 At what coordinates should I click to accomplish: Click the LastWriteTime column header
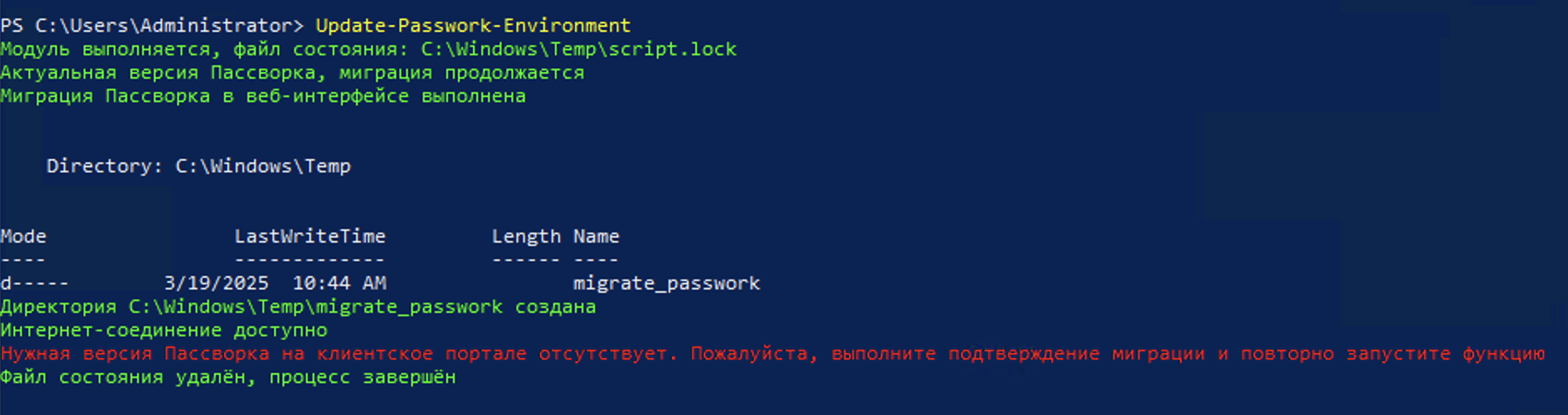[x=309, y=237]
